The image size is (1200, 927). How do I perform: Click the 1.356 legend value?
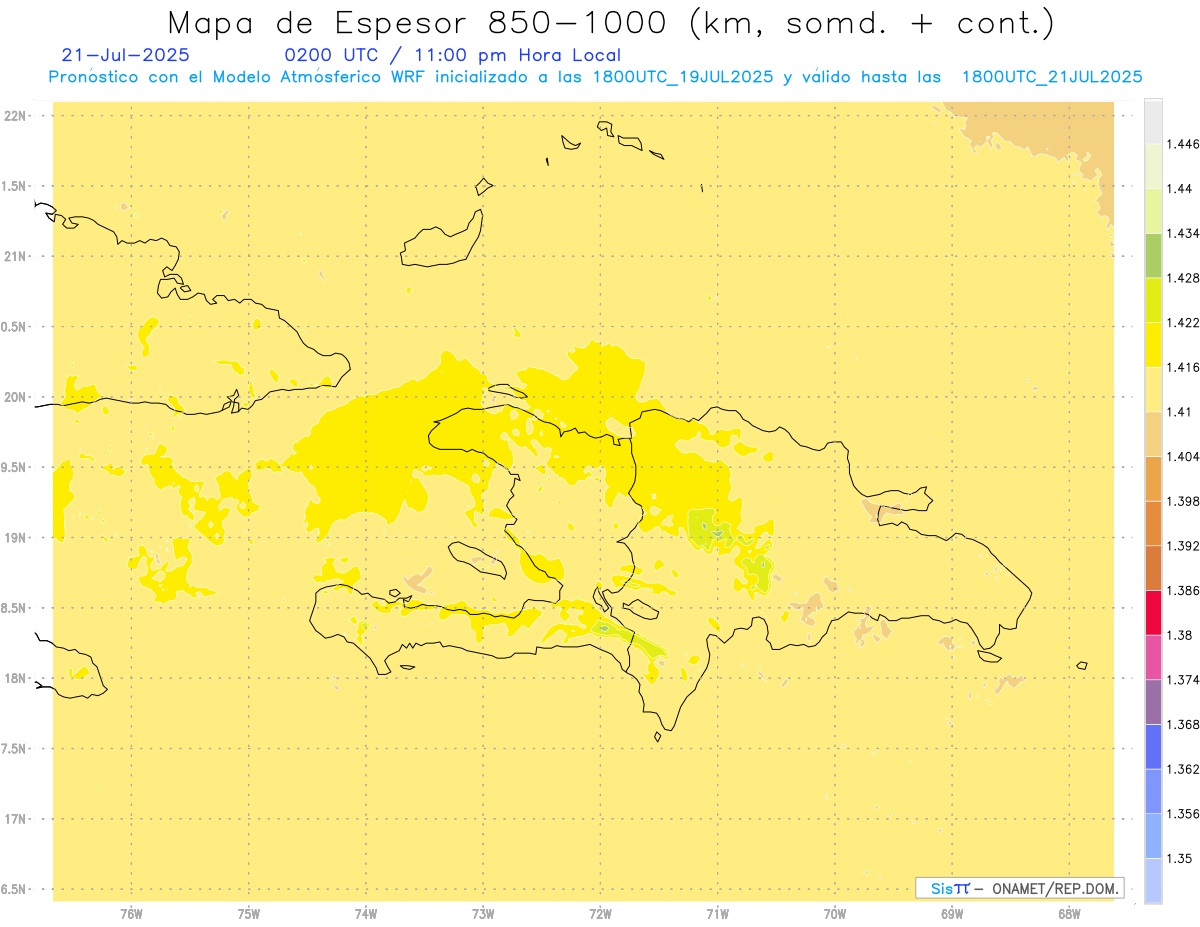click(1182, 814)
